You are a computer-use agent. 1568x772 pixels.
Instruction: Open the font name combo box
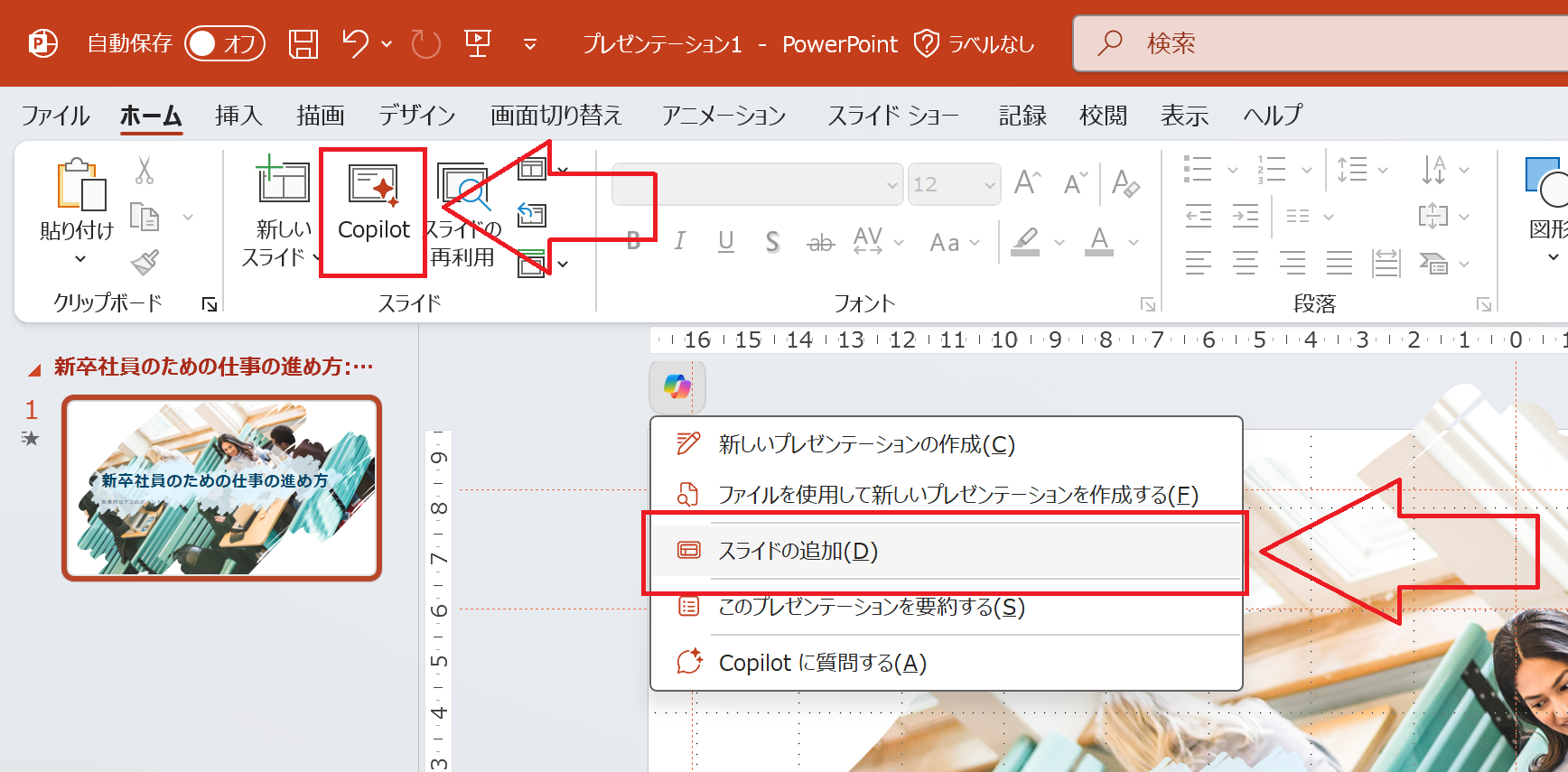pyautogui.click(x=757, y=184)
